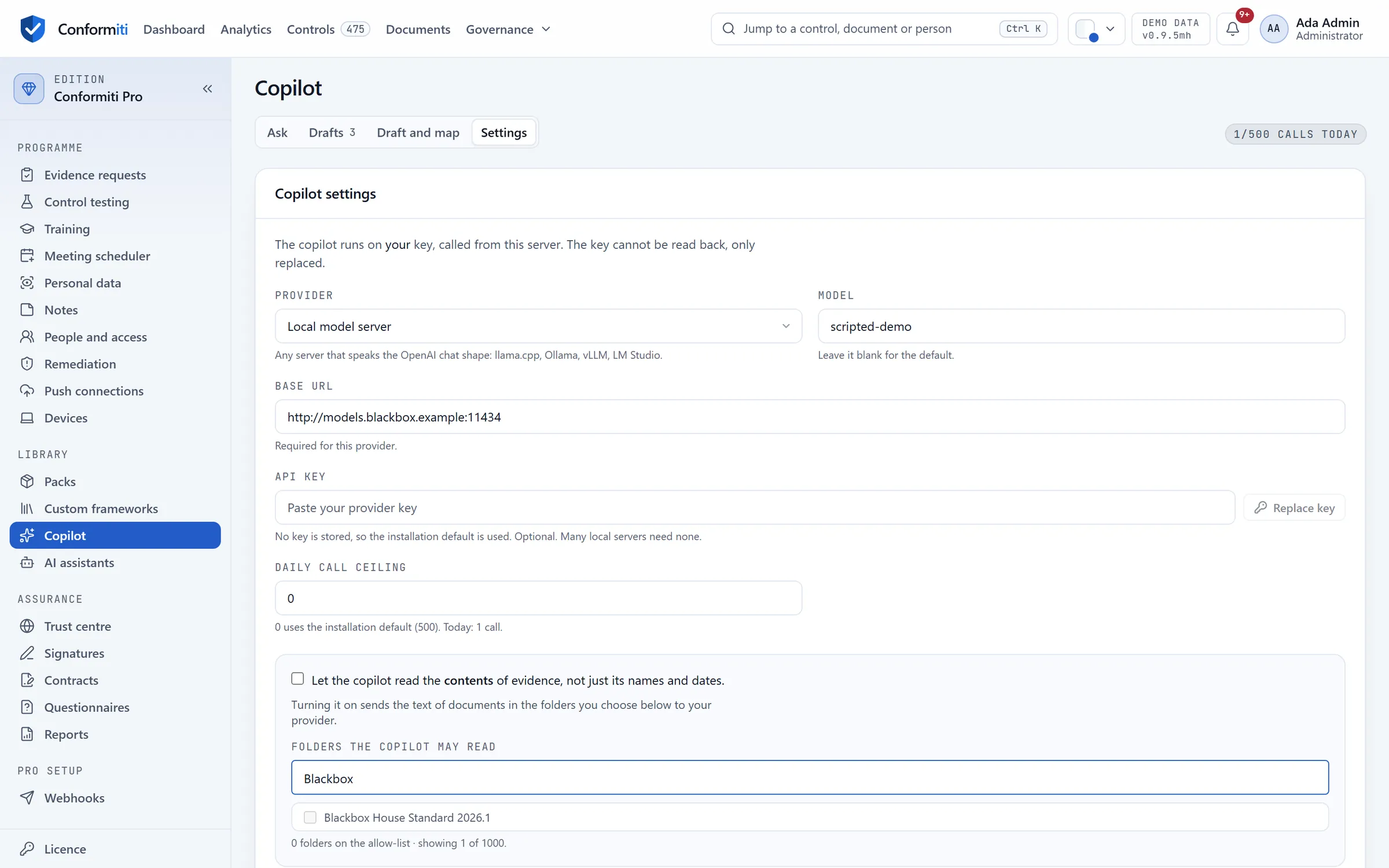The width and height of the screenshot is (1389, 868).
Task: Click the search magnifier icon
Action: click(x=729, y=28)
